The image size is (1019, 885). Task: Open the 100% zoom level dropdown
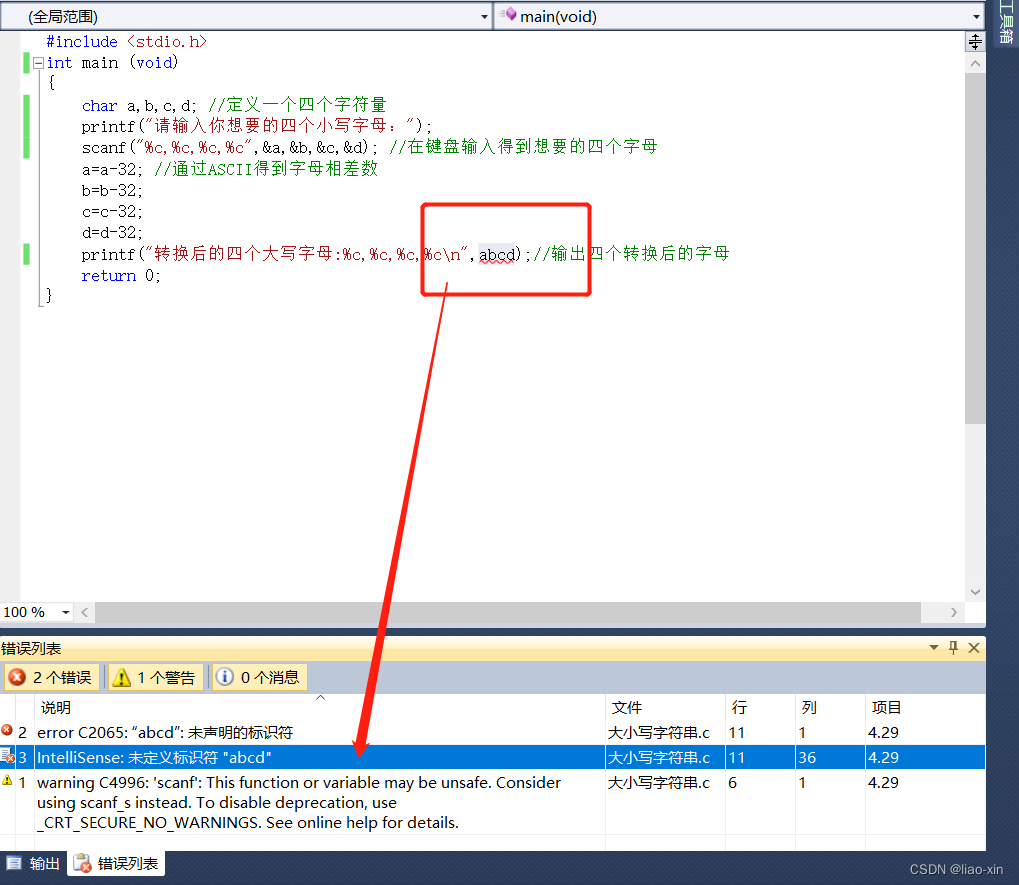65,611
